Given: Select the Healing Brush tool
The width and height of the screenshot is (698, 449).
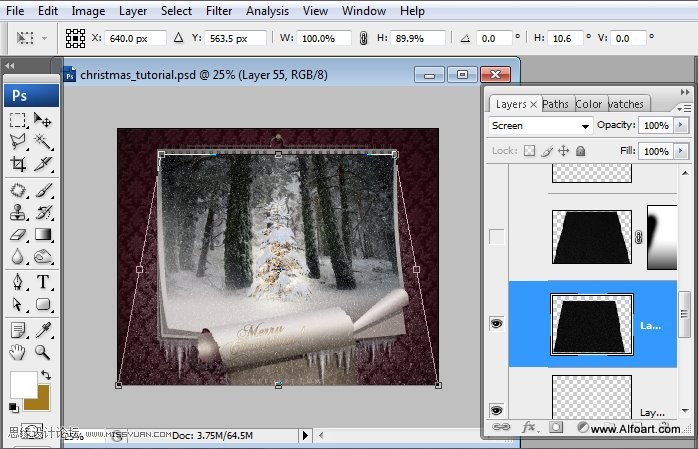Looking at the screenshot, I should (18, 190).
